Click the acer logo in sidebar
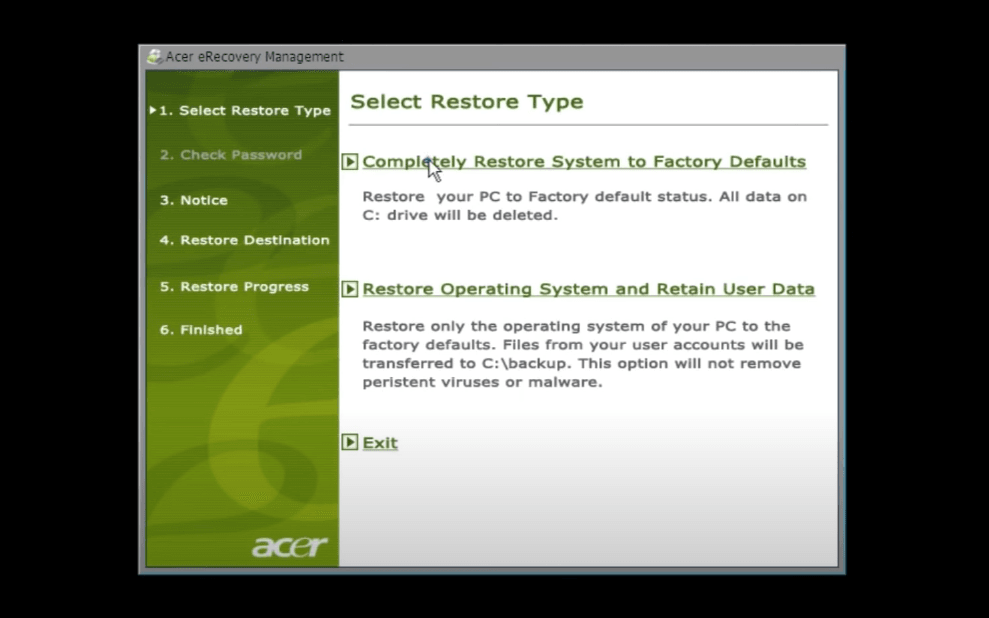989x618 pixels. (290, 546)
